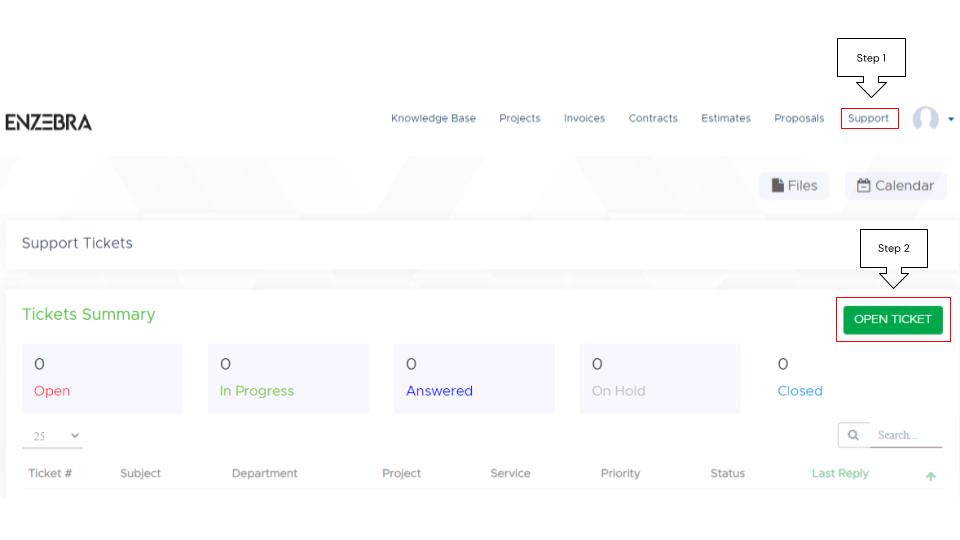The width and height of the screenshot is (960, 540).
Task: Go to the Projects menu item
Action: pos(519,118)
